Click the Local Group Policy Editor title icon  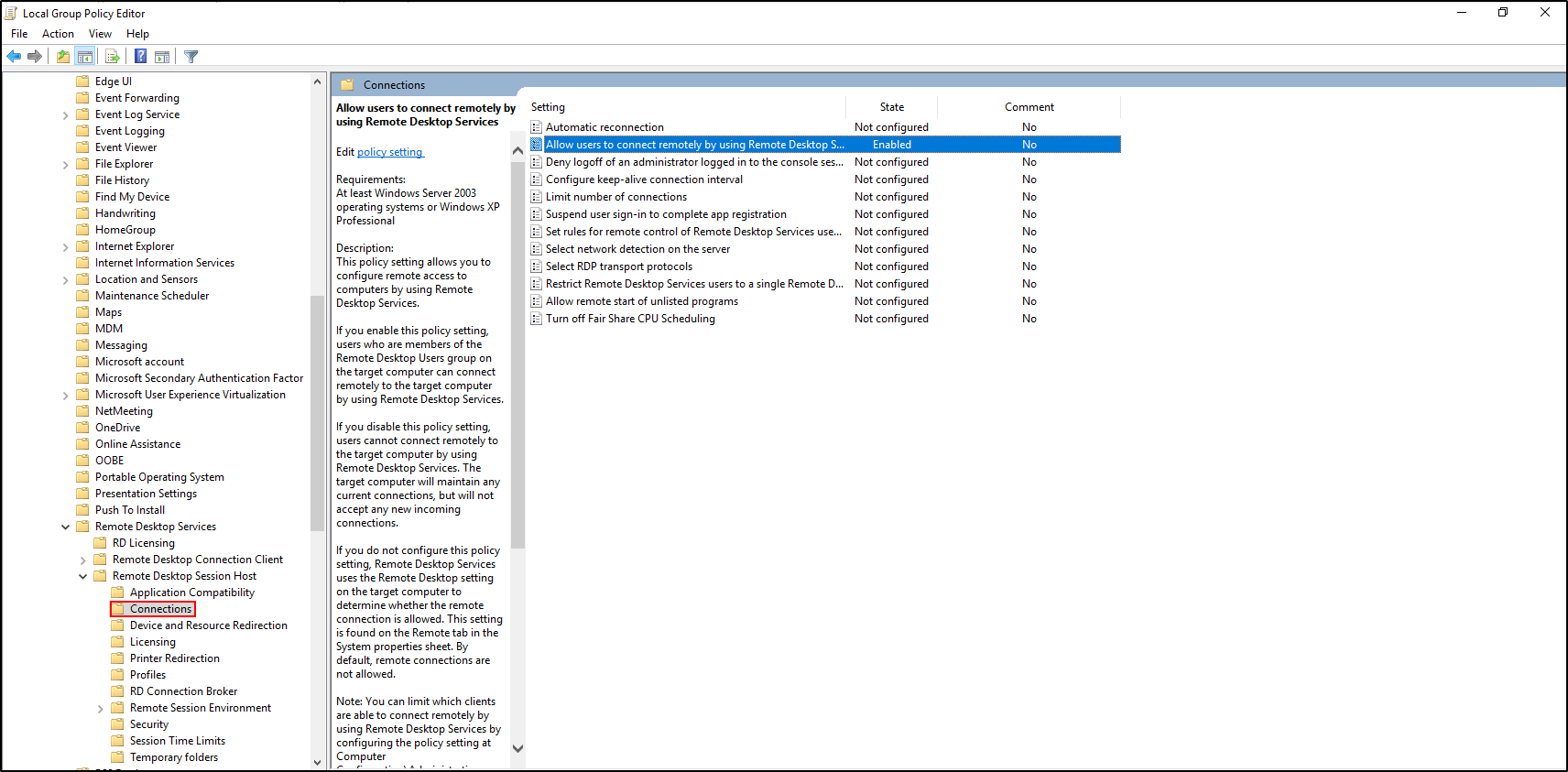(11, 13)
